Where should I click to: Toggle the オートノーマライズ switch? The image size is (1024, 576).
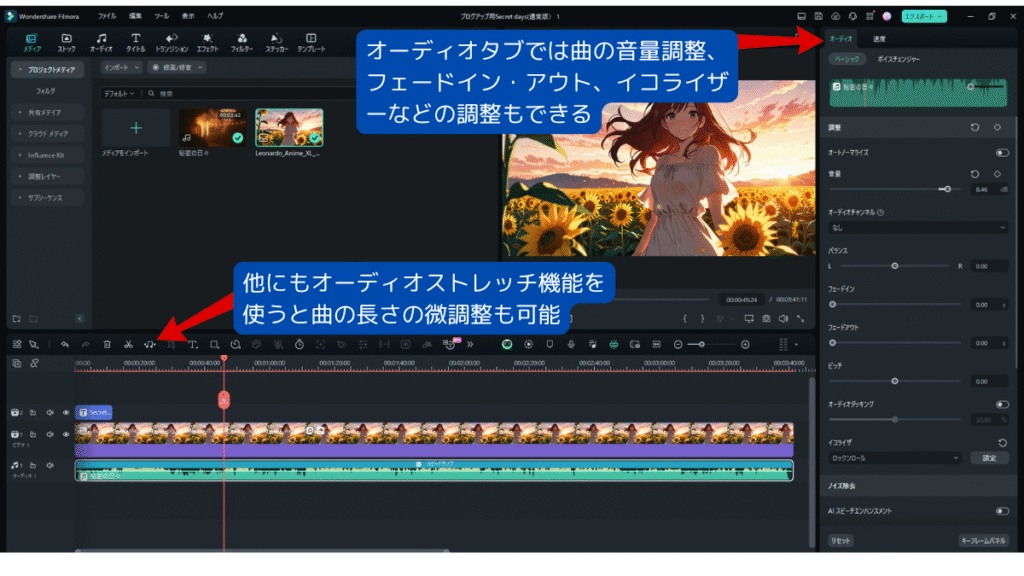tap(1002, 153)
